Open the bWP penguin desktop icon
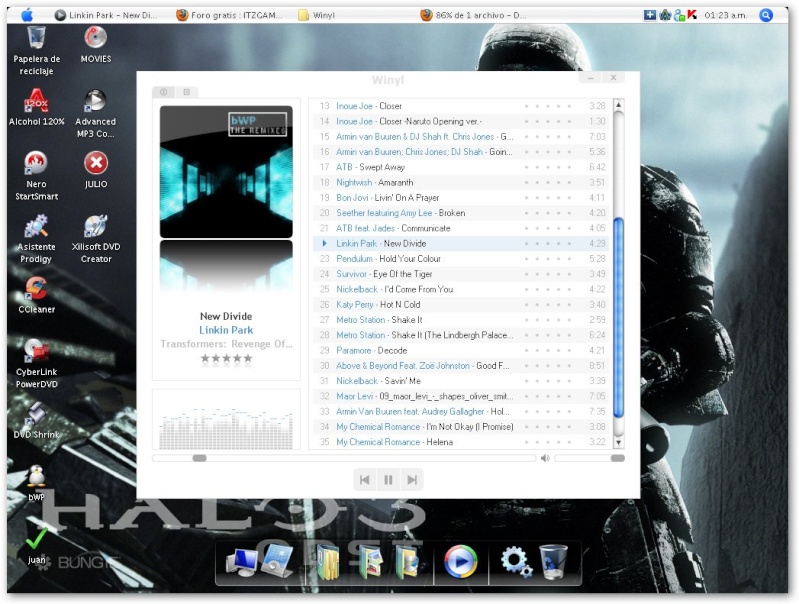This screenshot has width=799, height=604. point(36,483)
